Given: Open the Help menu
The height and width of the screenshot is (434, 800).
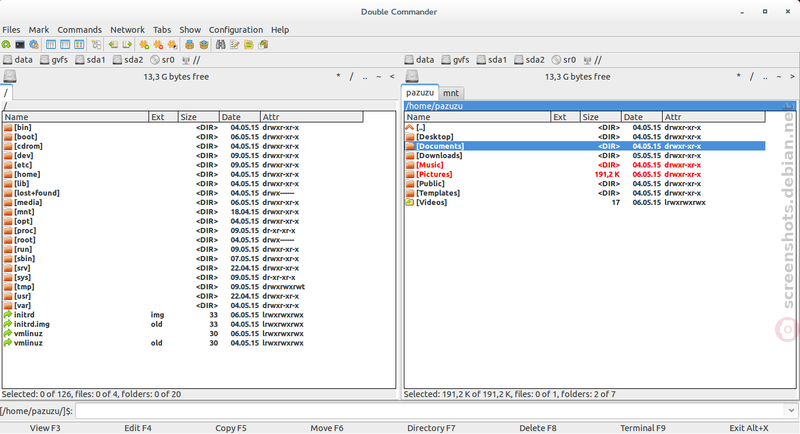Looking at the screenshot, I should pyautogui.click(x=280, y=30).
